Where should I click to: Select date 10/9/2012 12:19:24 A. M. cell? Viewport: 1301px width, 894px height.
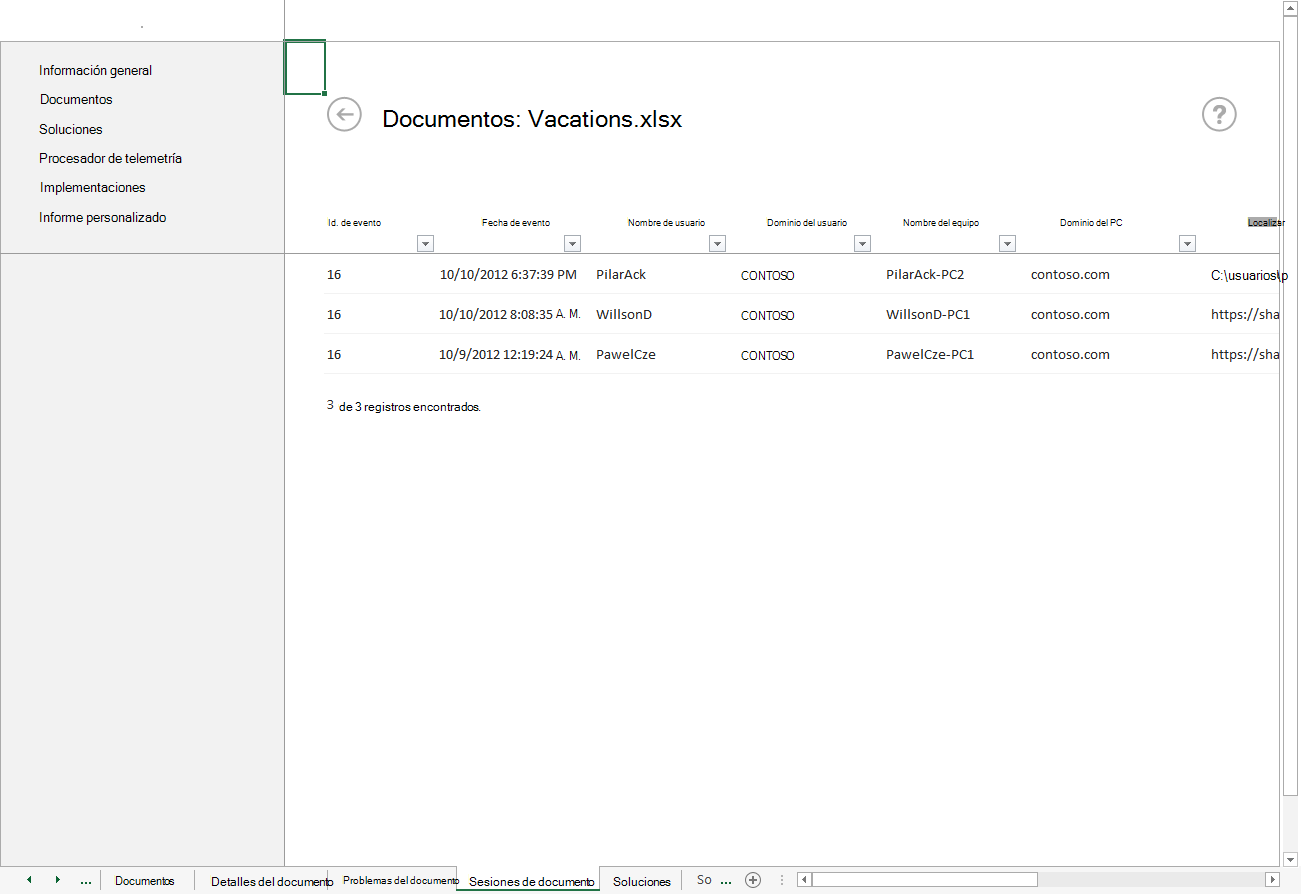point(510,355)
